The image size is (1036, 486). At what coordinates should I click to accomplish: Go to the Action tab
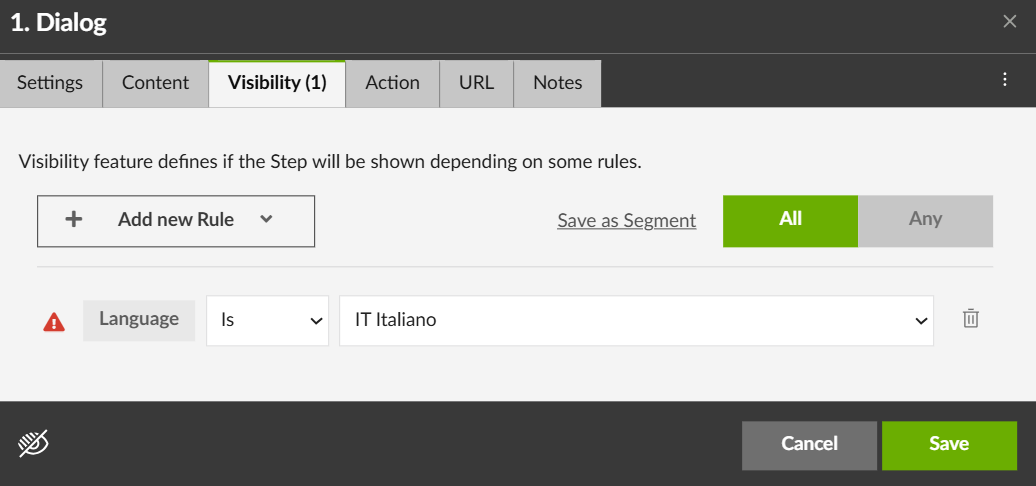392,83
